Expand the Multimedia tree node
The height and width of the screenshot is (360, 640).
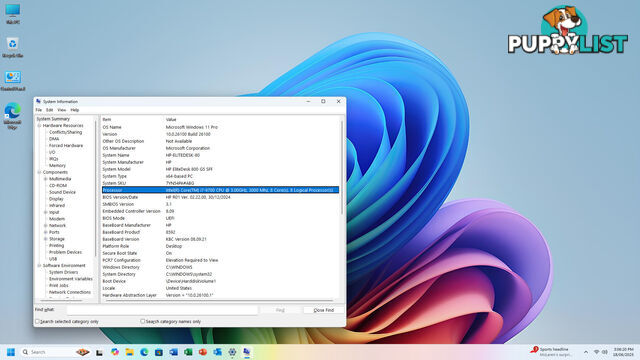coord(45,179)
